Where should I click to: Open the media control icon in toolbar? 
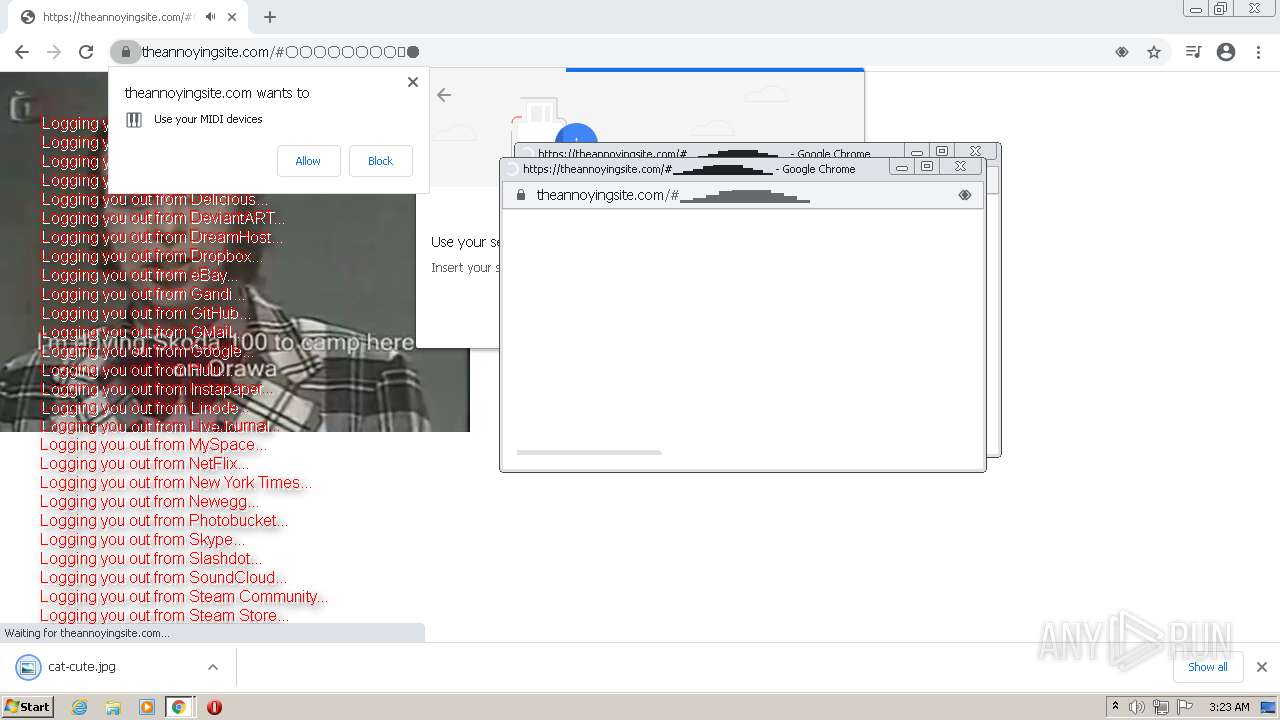(1193, 52)
